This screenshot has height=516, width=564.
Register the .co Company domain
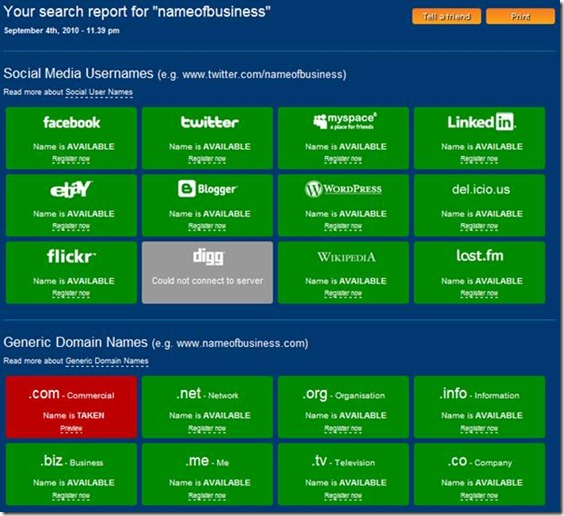coord(479,496)
